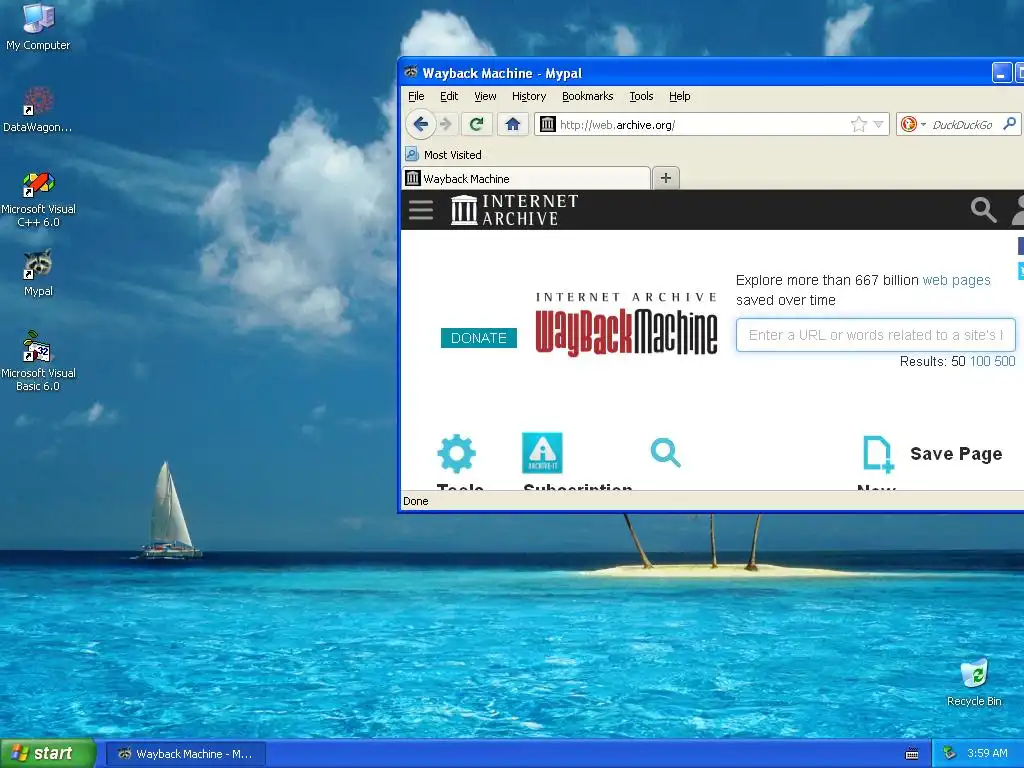This screenshot has height=768, width=1024.
Task: Click the green arrow system tray icon
Action: pyautogui.click(x=950, y=753)
